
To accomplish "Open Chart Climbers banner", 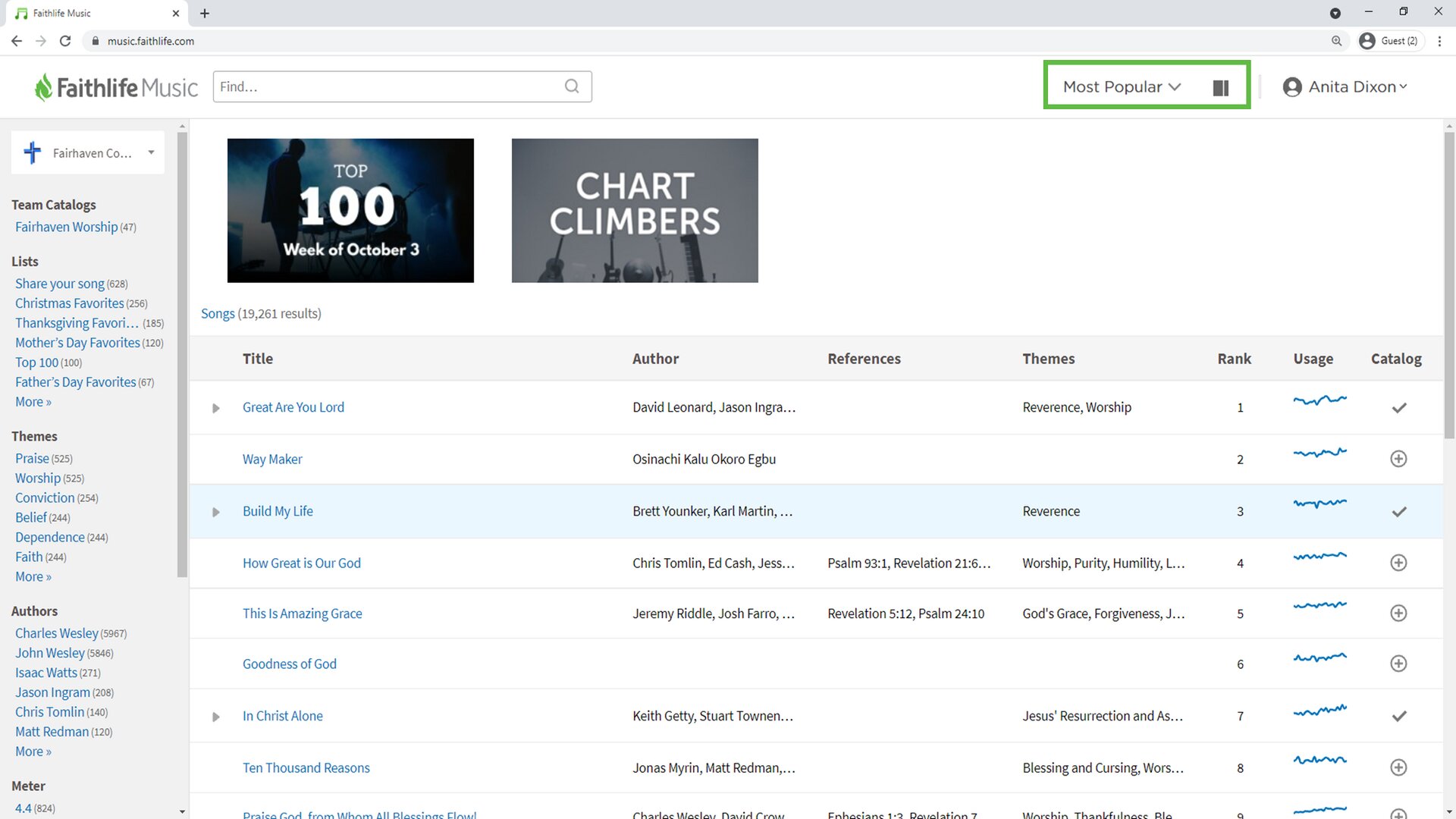I will click(635, 210).
